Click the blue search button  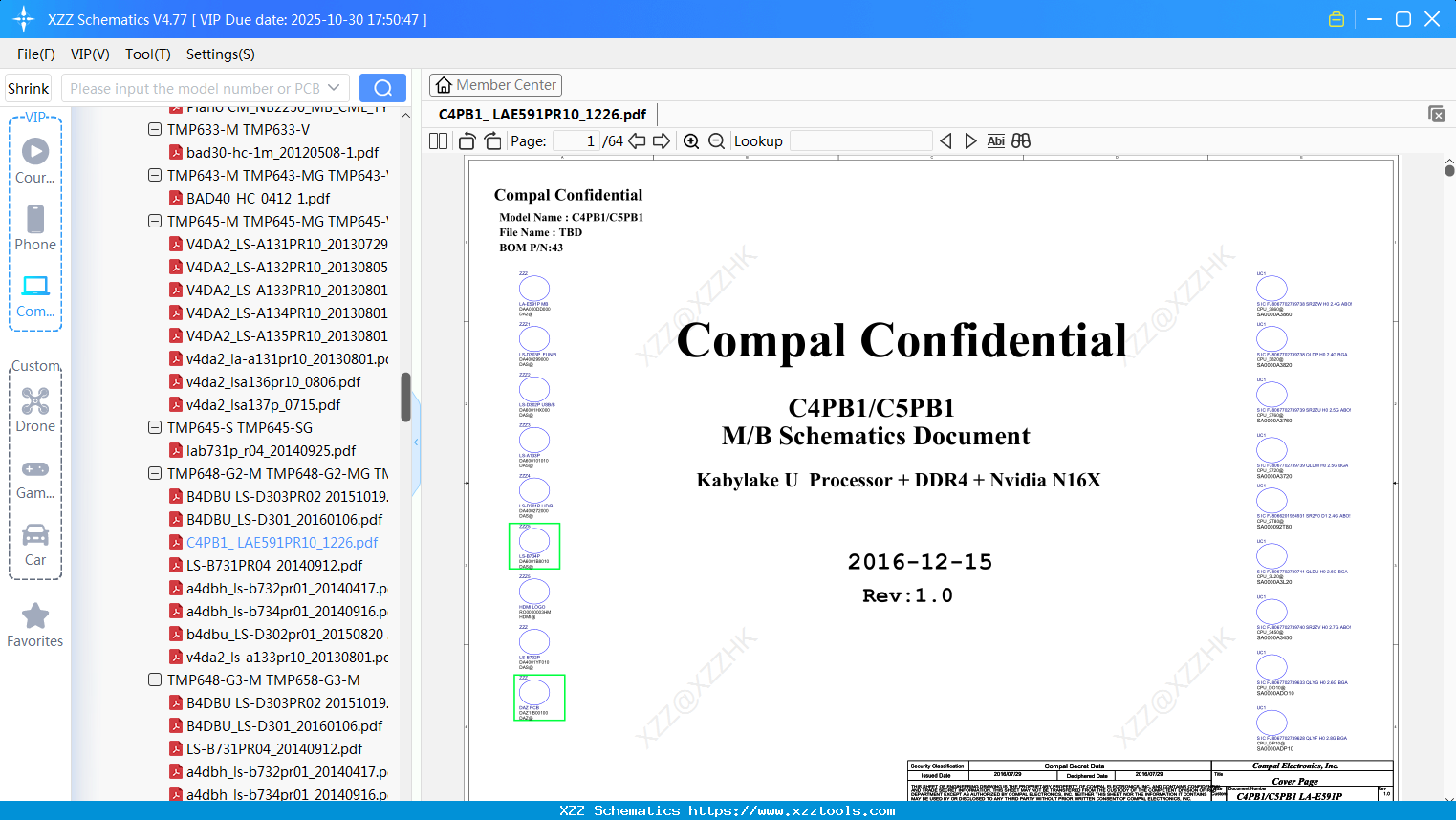click(x=382, y=88)
